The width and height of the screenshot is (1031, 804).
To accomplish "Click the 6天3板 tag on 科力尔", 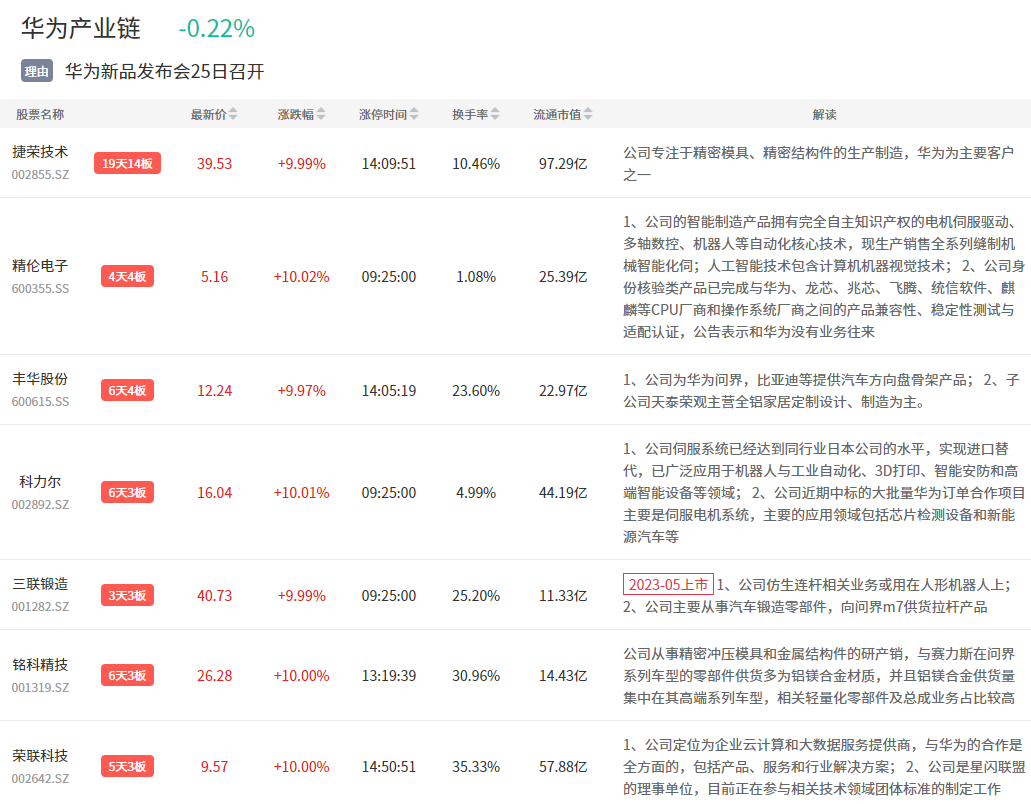I will [128, 492].
